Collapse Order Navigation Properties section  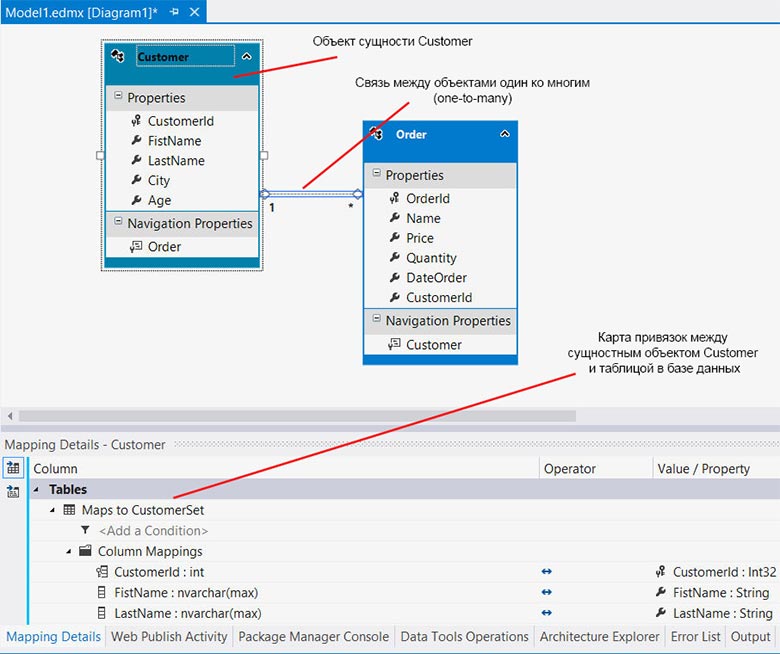[x=376, y=319]
